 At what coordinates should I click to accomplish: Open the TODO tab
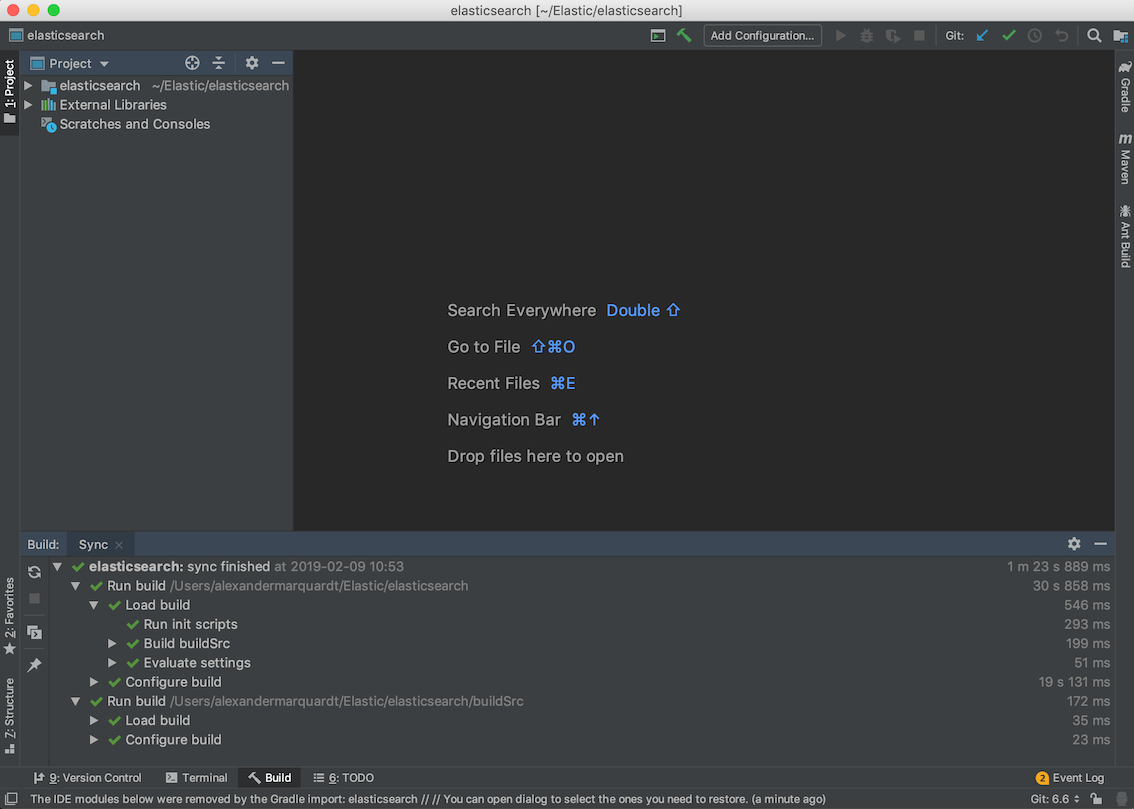[344, 778]
